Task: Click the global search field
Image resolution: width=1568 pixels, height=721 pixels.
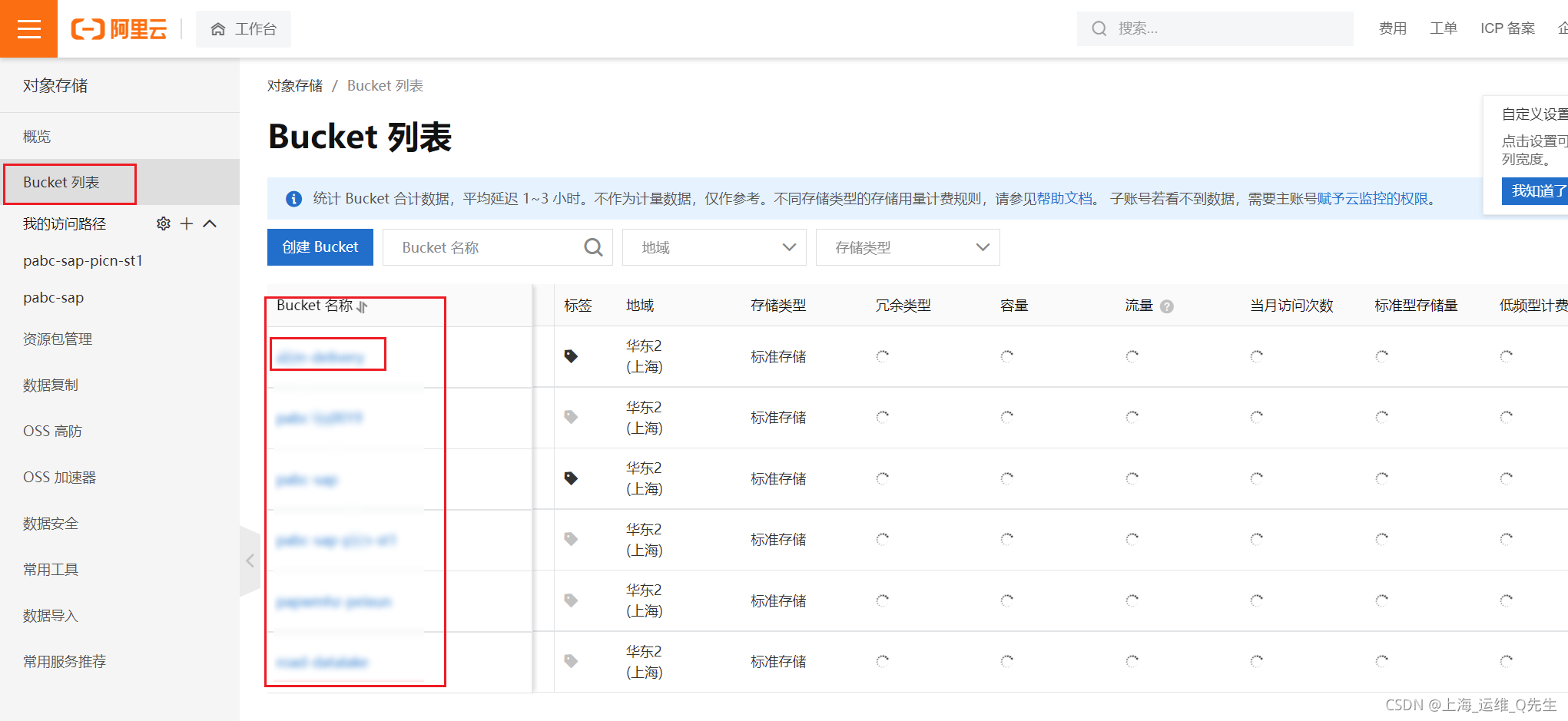Action: [x=1215, y=28]
